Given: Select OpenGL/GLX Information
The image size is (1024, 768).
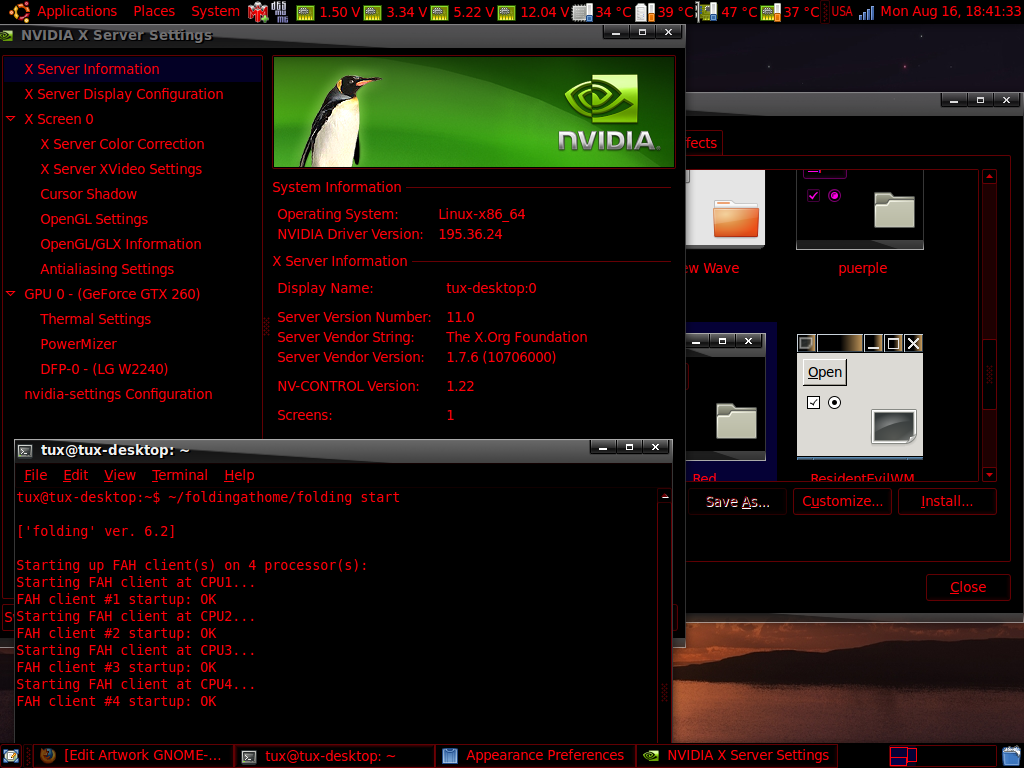Looking at the screenshot, I should 121,244.
